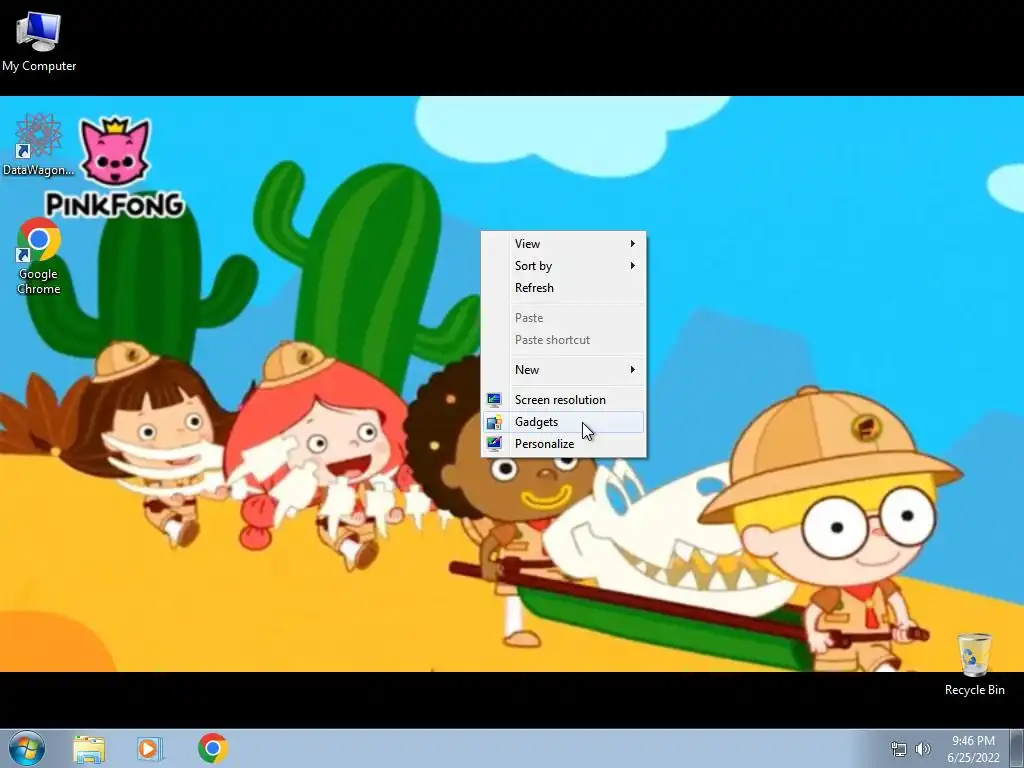Open Windows Explorer from the taskbar
Viewport: 1024px width, 768px height.
click(89, 749)
